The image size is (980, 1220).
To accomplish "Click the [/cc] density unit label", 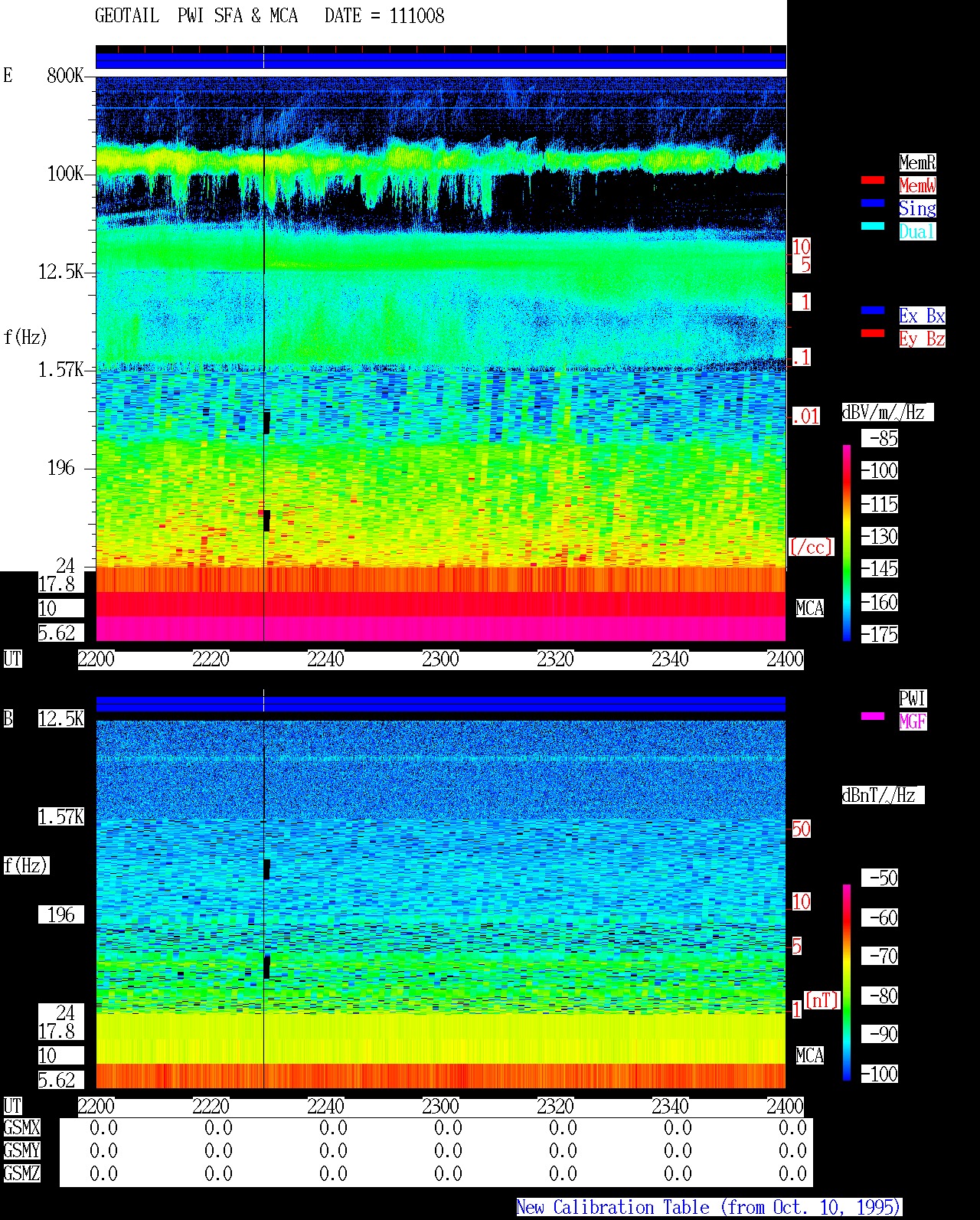I will (811, 548).
